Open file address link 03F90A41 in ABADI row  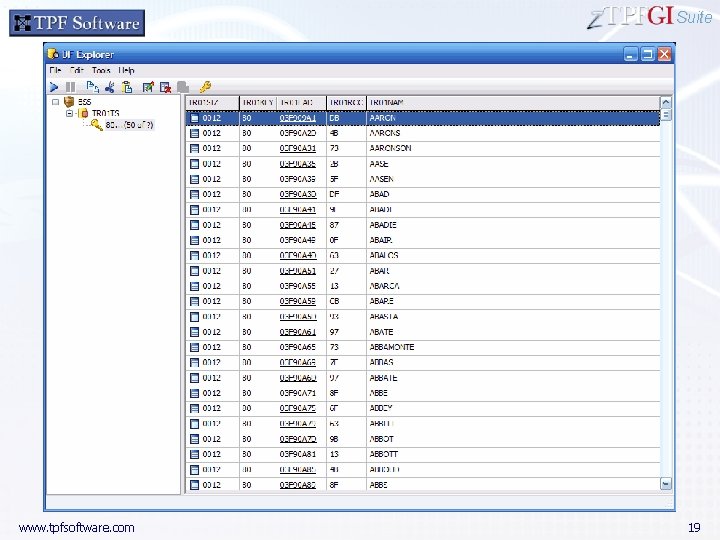pos(298,210)
